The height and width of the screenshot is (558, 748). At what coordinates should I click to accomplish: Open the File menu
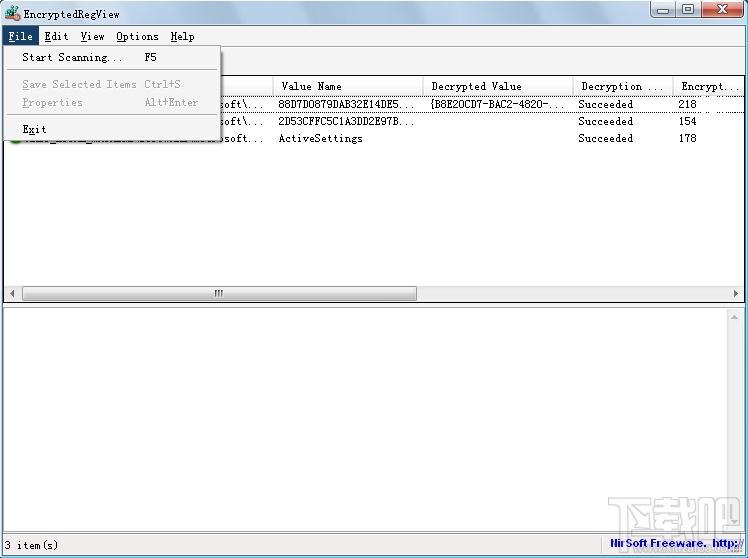(21, 36)
